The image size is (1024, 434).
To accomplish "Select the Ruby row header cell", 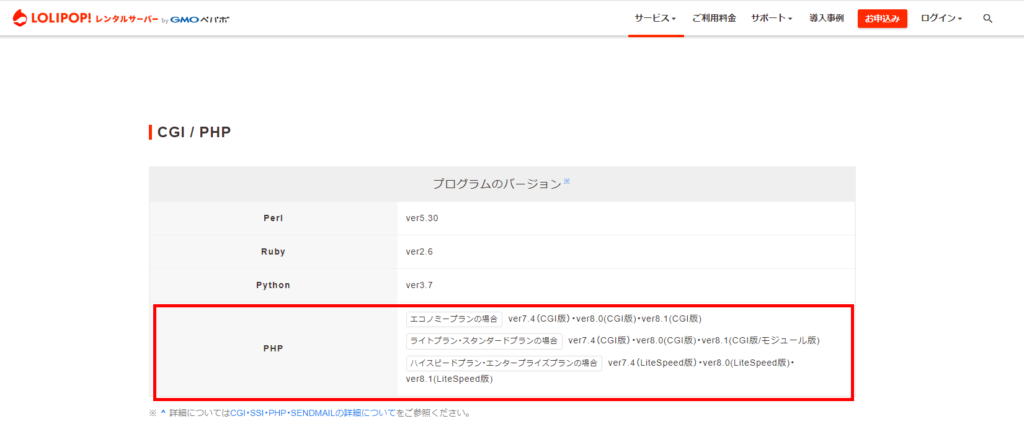I will [x=272, y=251].
